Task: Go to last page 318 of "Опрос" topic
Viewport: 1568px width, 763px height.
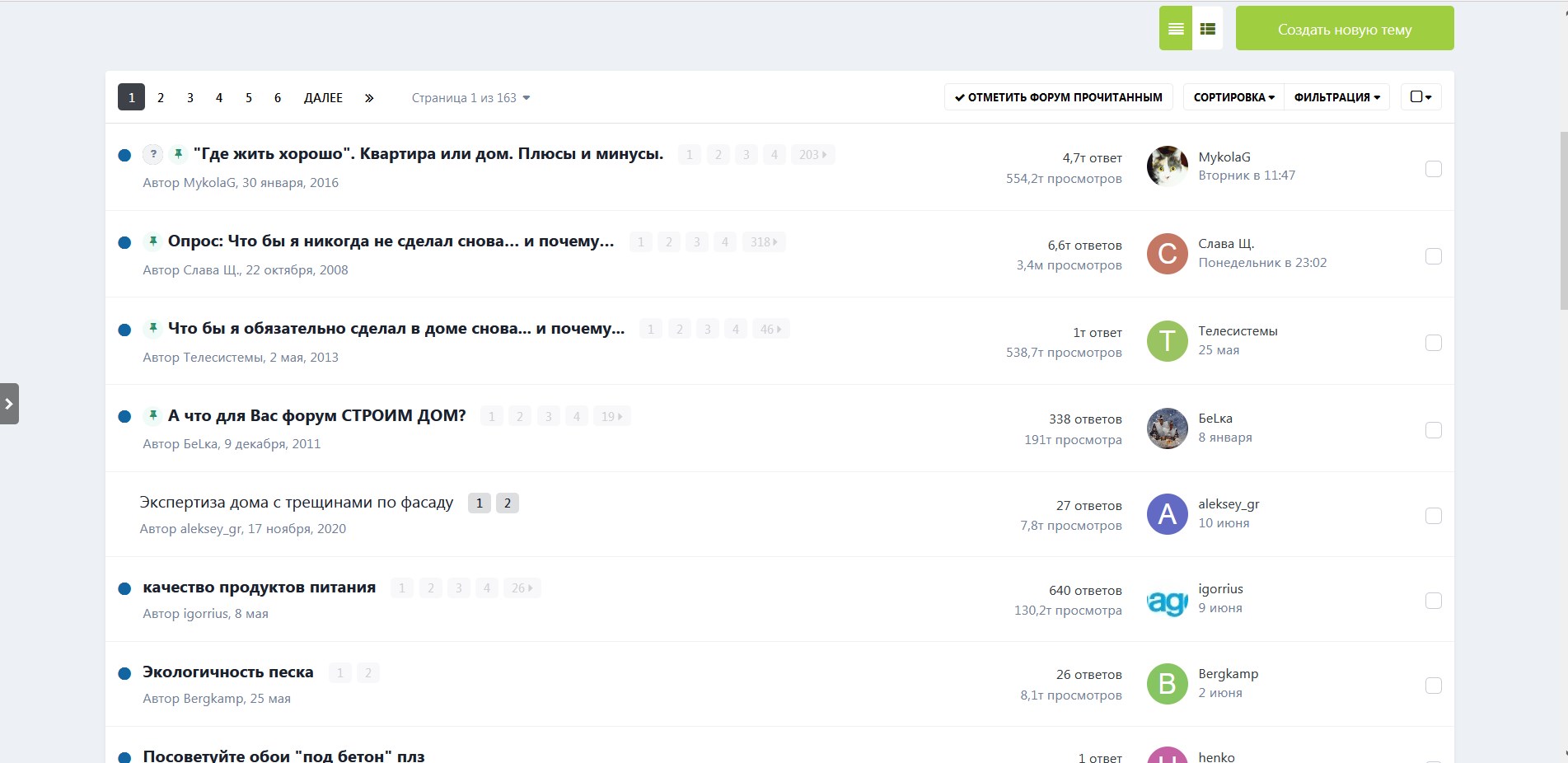Action: coord(764,242)
